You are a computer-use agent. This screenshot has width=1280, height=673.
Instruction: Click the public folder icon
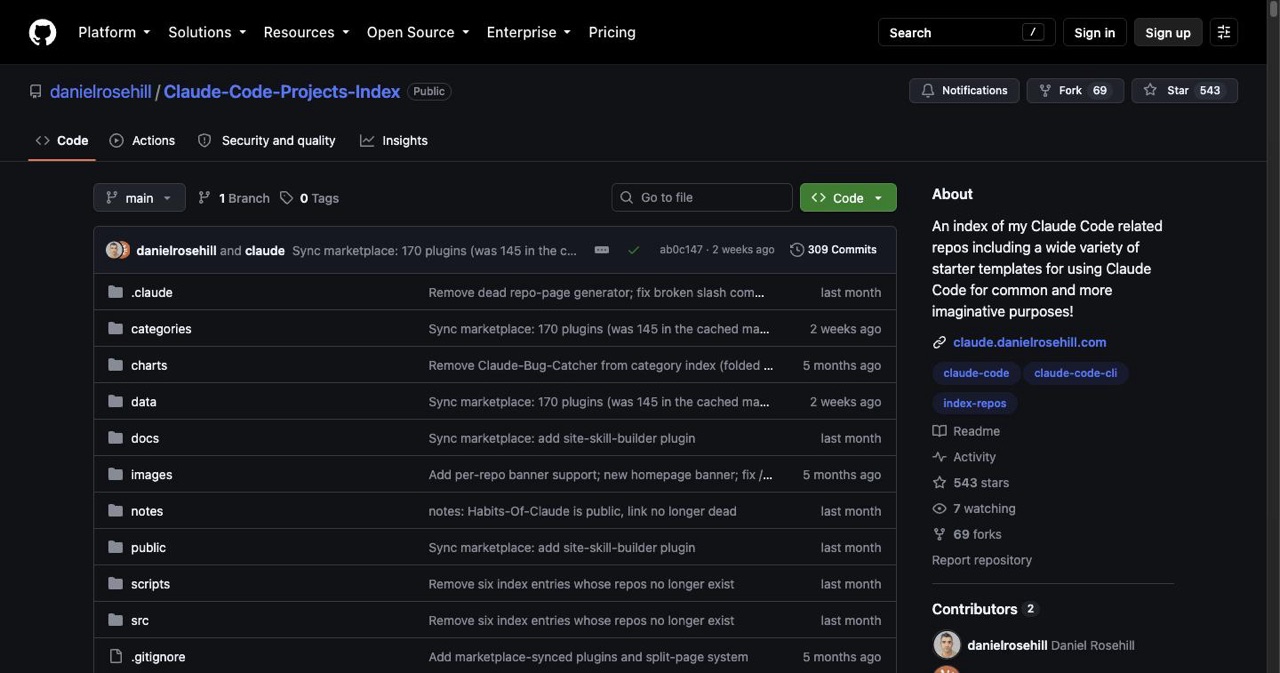115,547
